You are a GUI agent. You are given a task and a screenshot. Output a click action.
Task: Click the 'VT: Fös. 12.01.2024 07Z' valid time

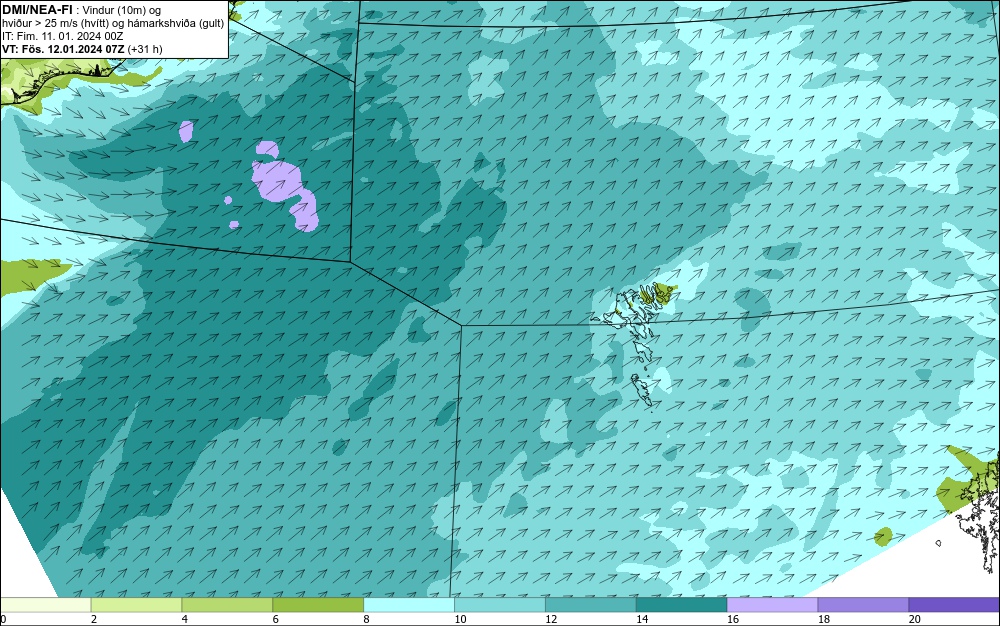63,49
